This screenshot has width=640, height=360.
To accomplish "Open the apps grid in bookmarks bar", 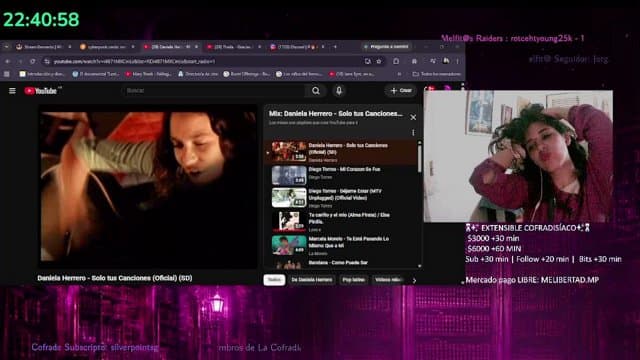I will click(x=7, y=74).
